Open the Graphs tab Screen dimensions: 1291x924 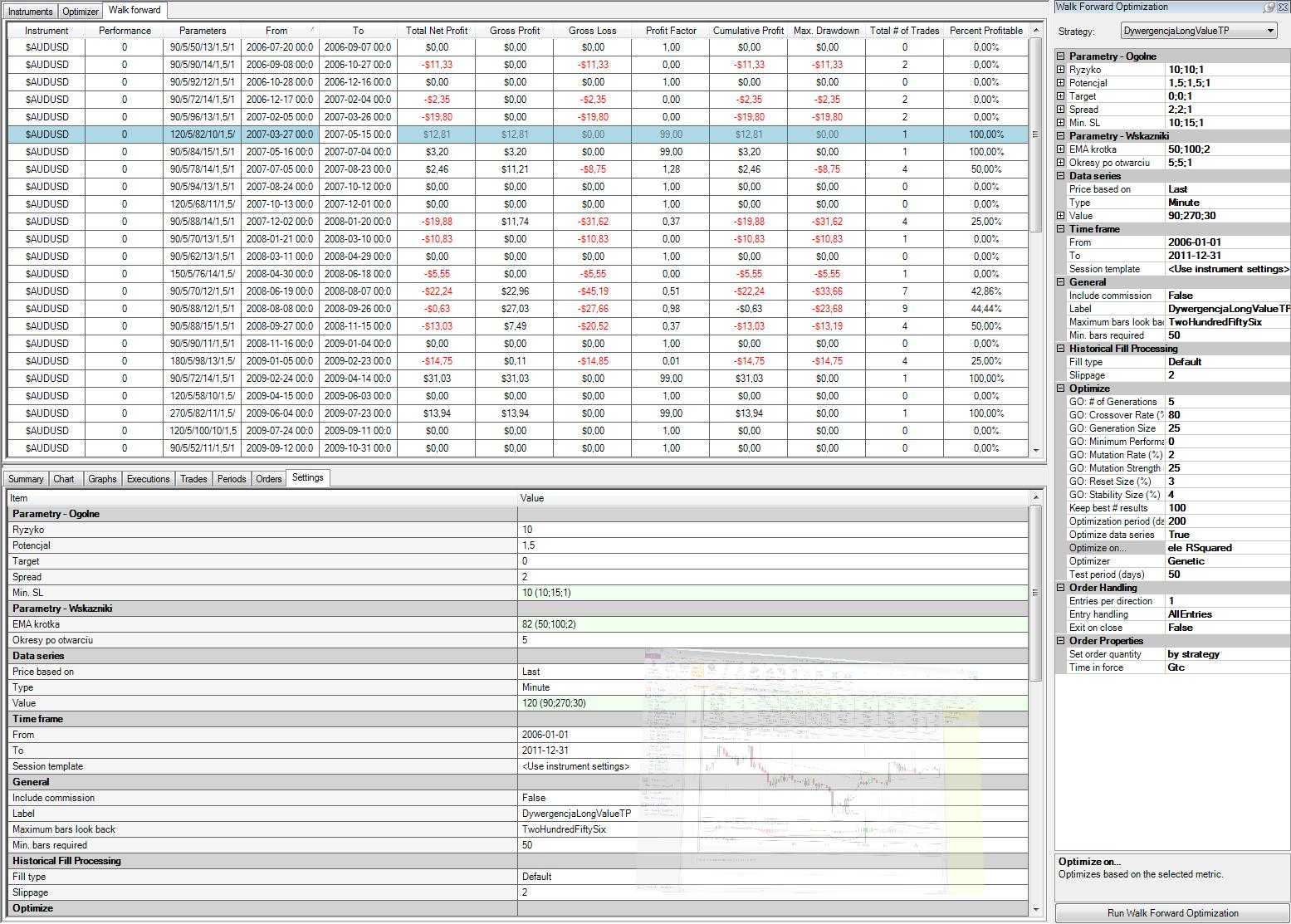point(102,479)
